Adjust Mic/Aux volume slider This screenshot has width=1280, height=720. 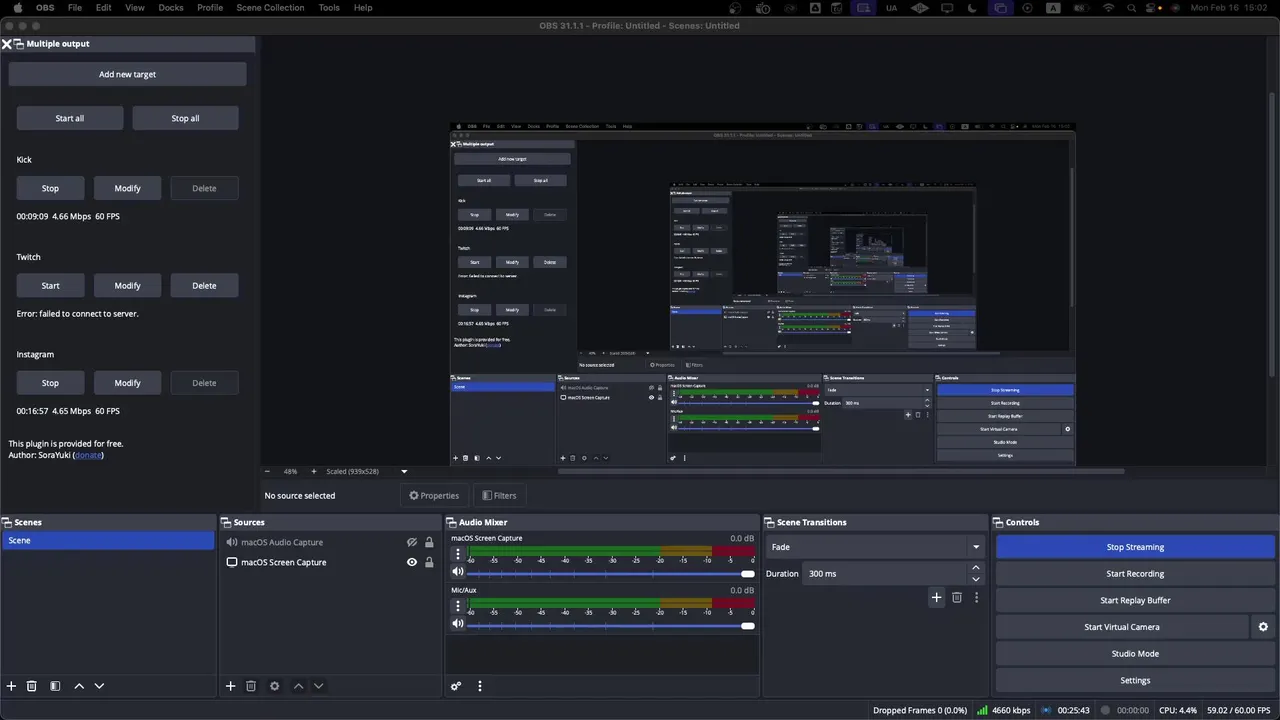611,625
